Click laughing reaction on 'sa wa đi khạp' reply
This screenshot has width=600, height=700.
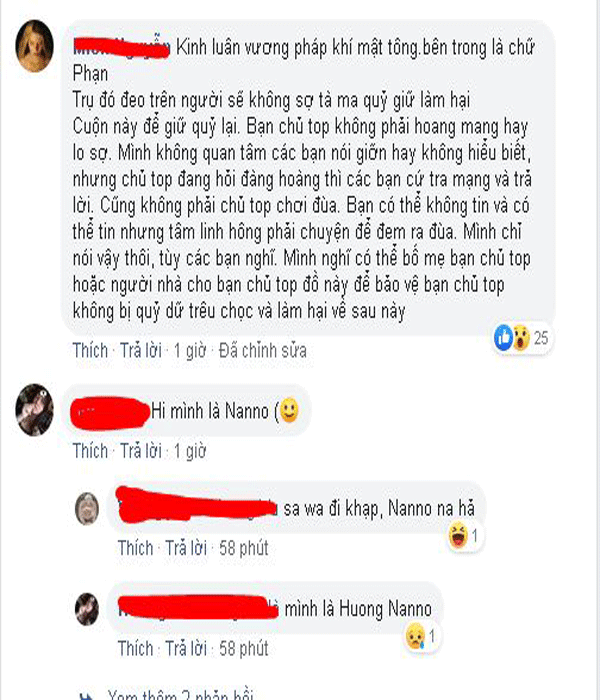pyautogui.click(x=458, y=535)
